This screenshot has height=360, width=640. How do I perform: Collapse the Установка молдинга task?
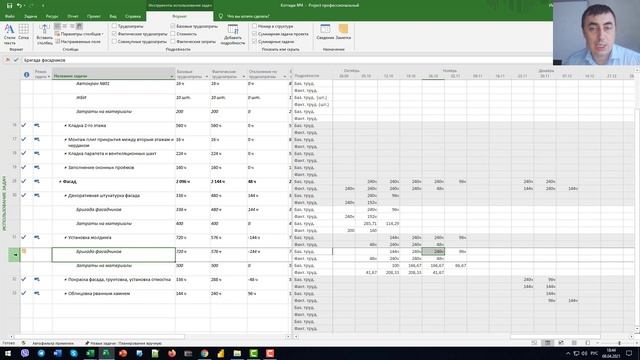click(65, 238)
